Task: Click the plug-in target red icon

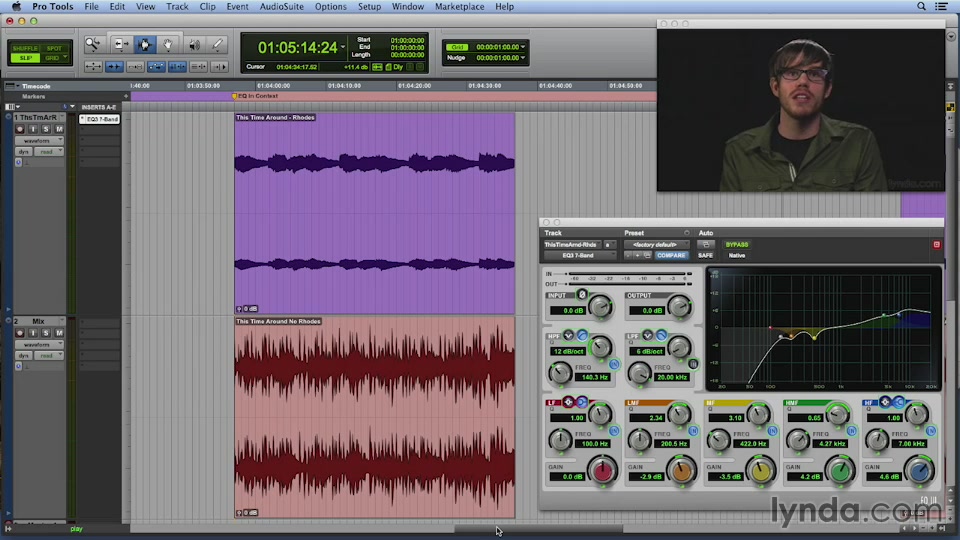Action: pos(936,245)
